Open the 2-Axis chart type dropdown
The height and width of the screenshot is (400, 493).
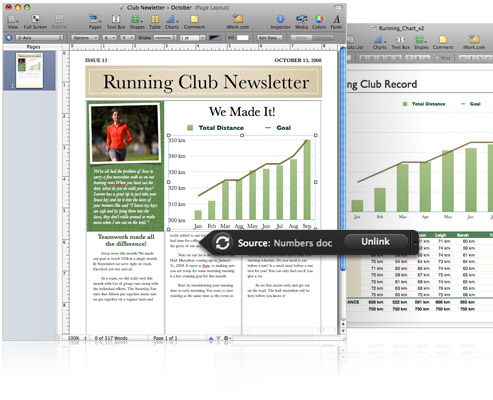[39, 38]
